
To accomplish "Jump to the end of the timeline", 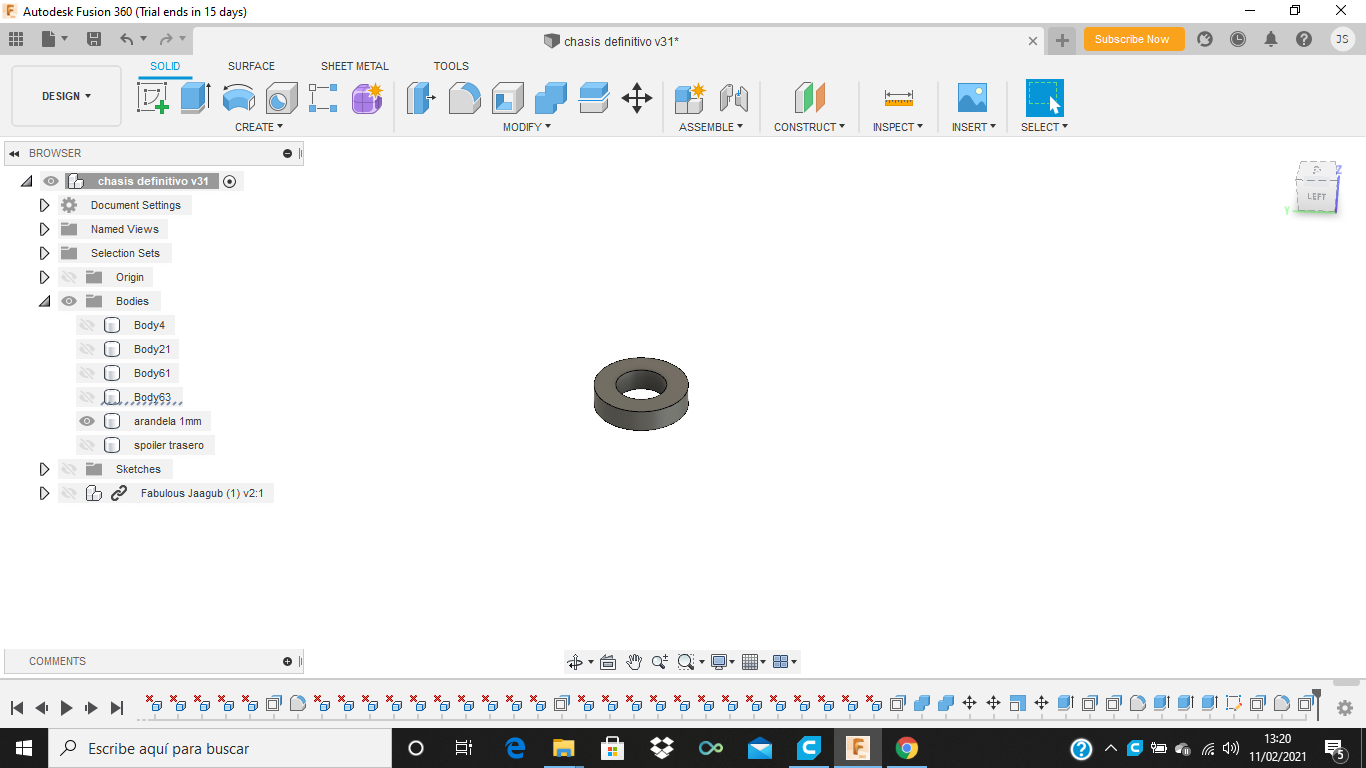I will [x=117, y=707].
